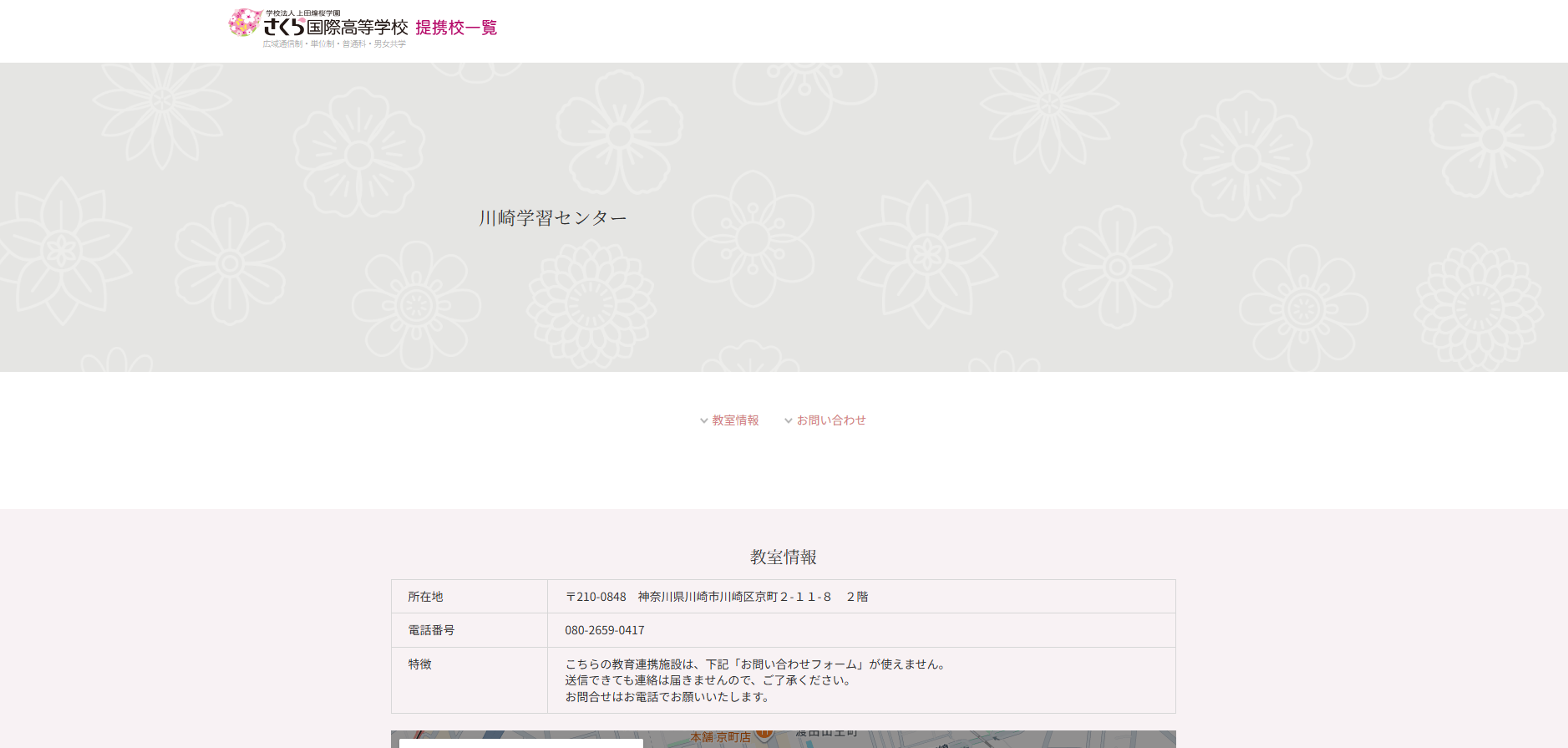This screenshot has height=748, width=1568.
Task: Click the 学校法人 上田煌桜学園 text
Action: pos(303,13)
